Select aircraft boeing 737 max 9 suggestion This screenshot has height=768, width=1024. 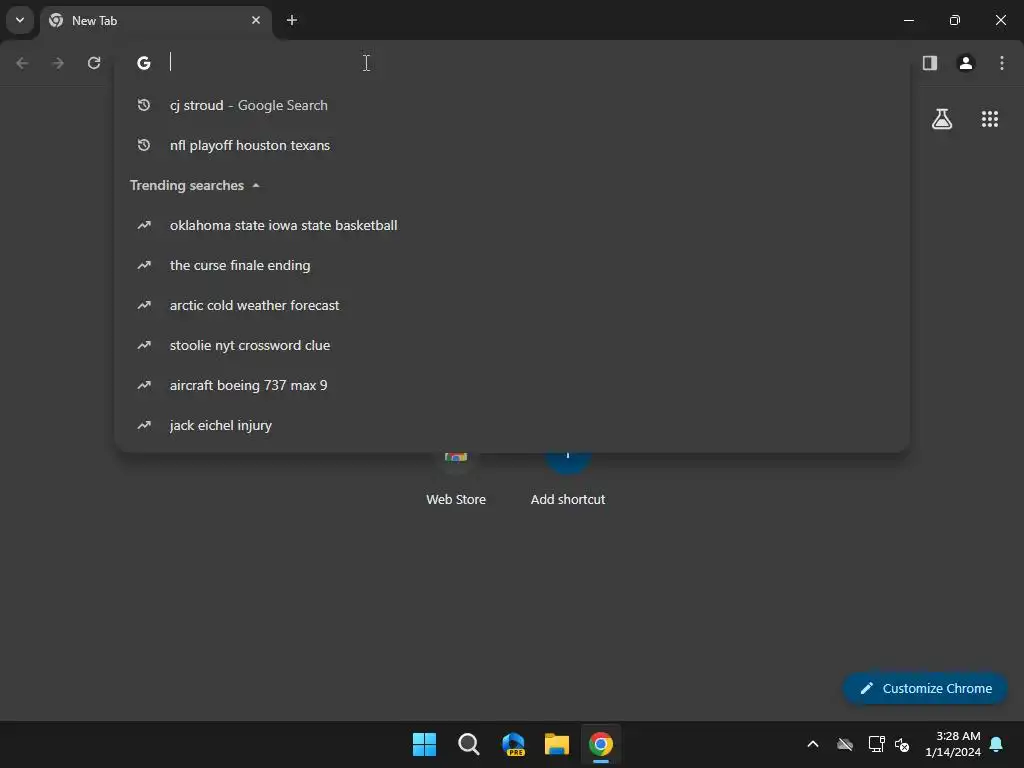[512, 385]
